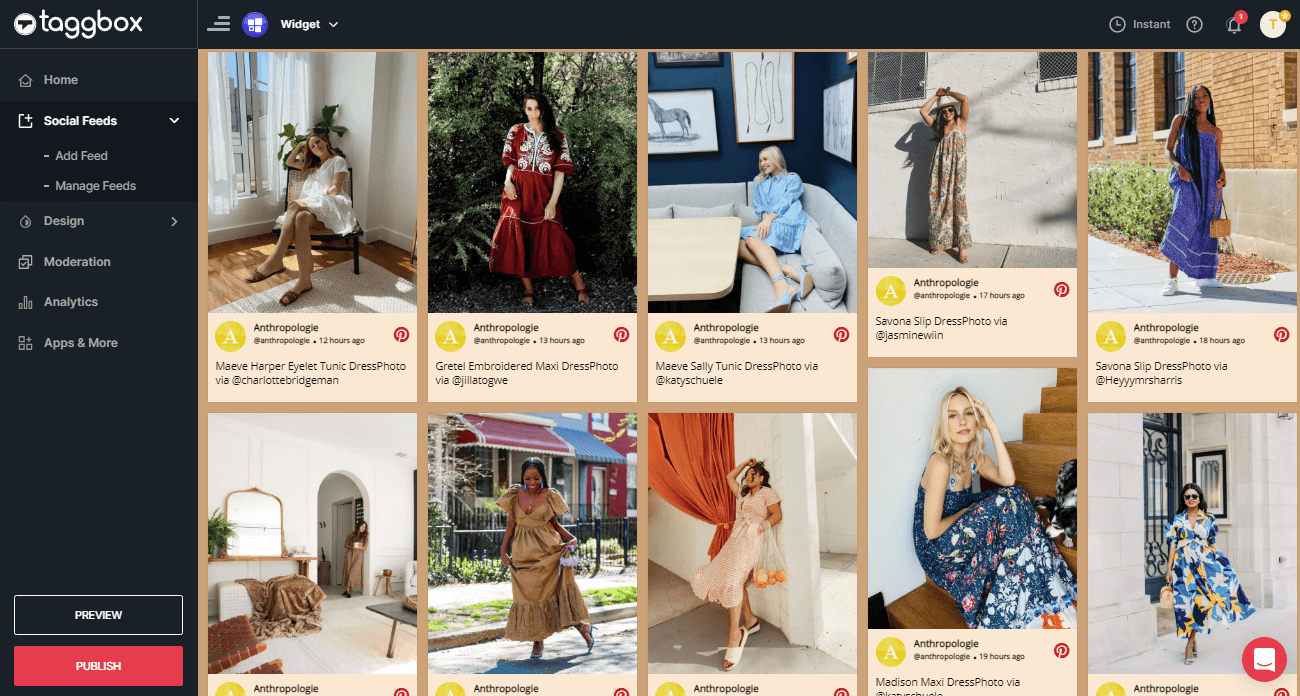
Task: Click the Taggbox logo
Action: pyautogui.click(x=78, y=24)
